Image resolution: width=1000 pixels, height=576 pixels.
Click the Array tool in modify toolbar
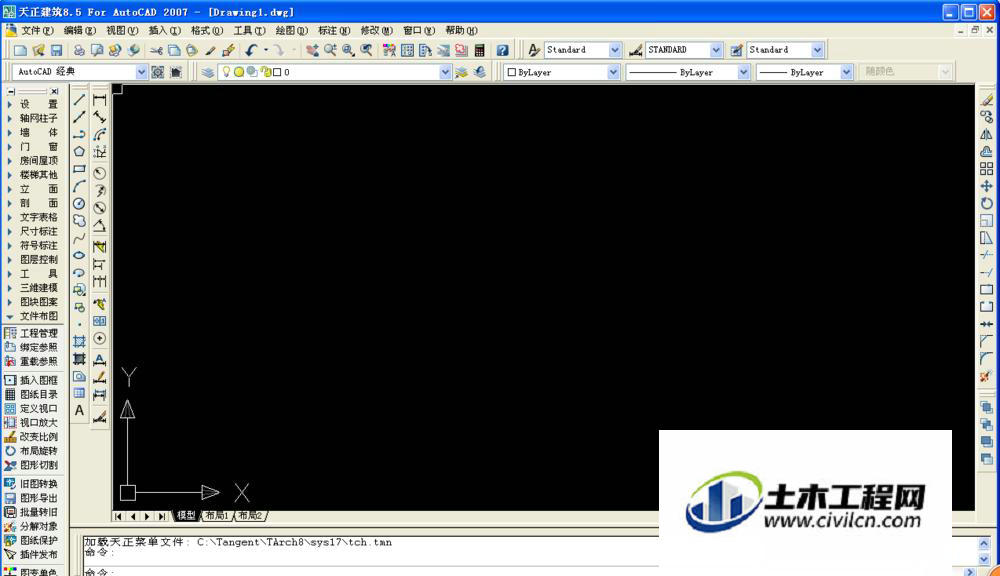986,169
